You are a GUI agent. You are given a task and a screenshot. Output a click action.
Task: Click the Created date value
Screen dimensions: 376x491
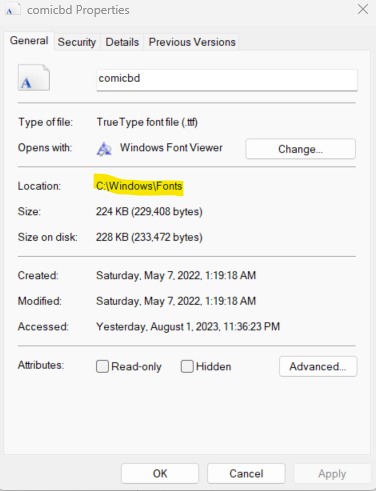click(x=176, y=276)
